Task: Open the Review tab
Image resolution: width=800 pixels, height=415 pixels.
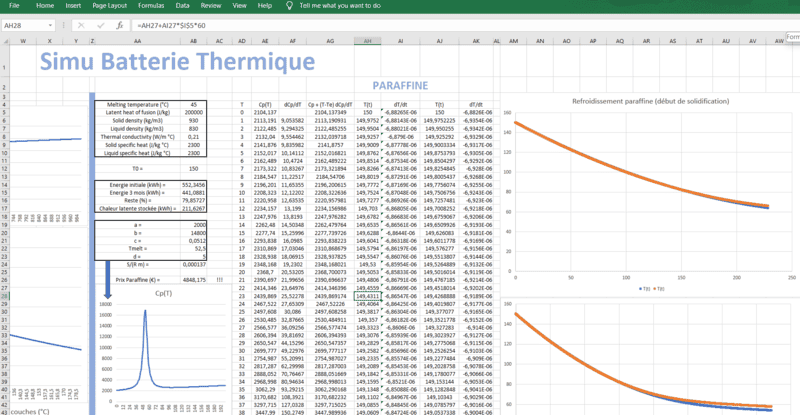Action: click(211, 6)
